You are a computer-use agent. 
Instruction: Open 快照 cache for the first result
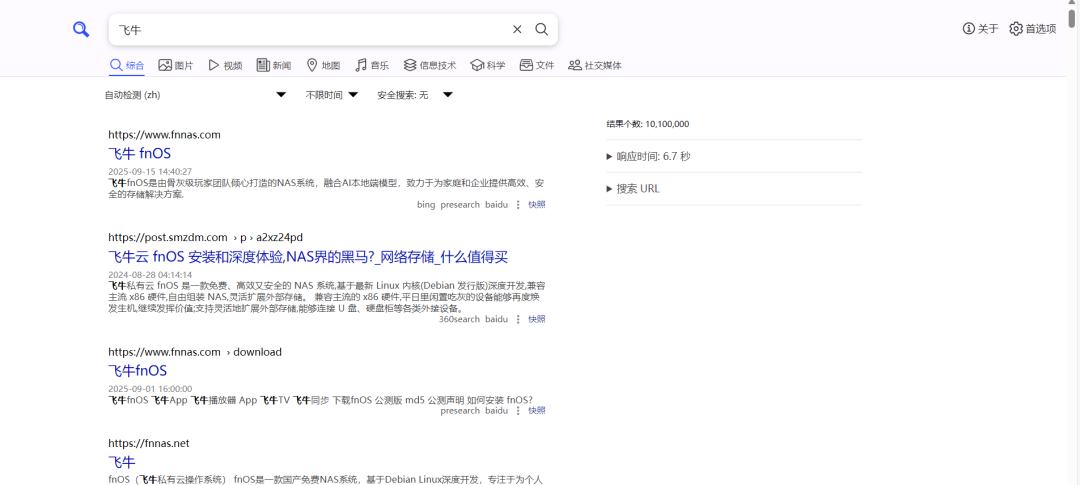coord(537,205)
